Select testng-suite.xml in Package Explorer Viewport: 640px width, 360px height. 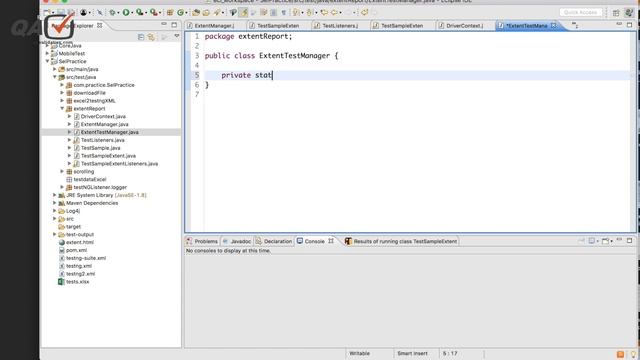pyautogui.click(x=86, y=258)
